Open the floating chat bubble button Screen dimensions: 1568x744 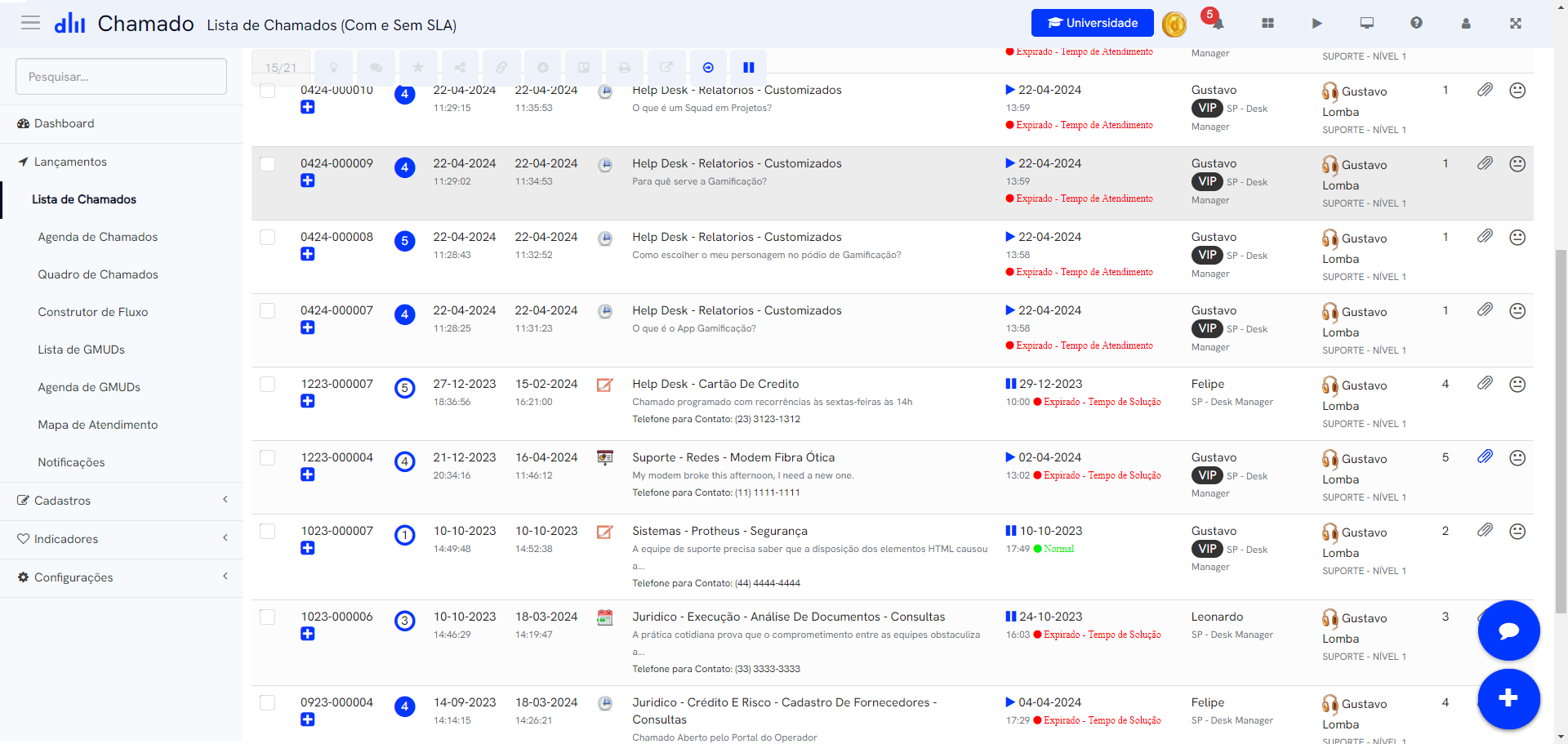pyautogui.click(x=1508, y=630)
